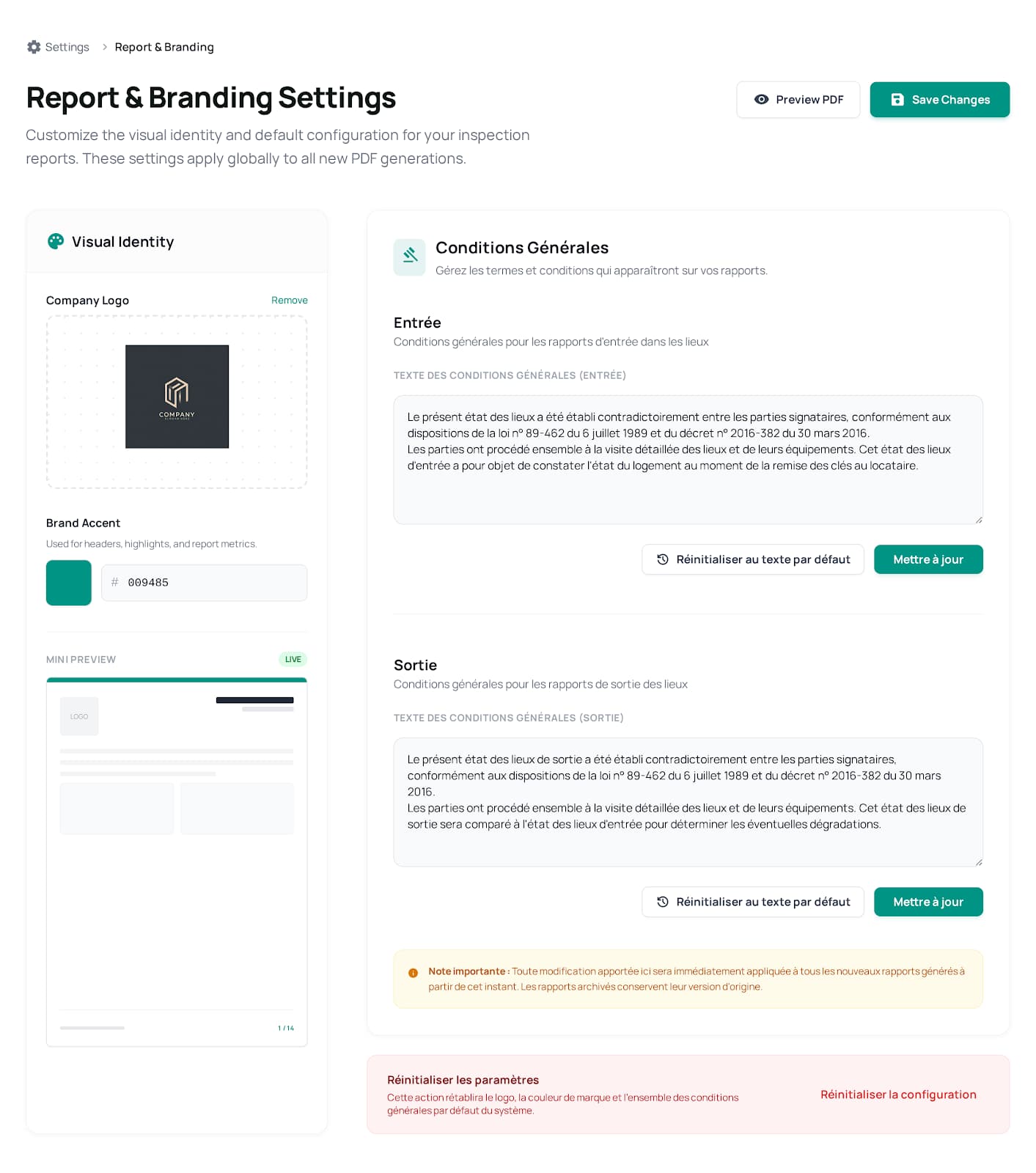Click the Settings gear icon in breadcrumb
This screenshot has height=1173, width=1036.
[x=34, y=46]
